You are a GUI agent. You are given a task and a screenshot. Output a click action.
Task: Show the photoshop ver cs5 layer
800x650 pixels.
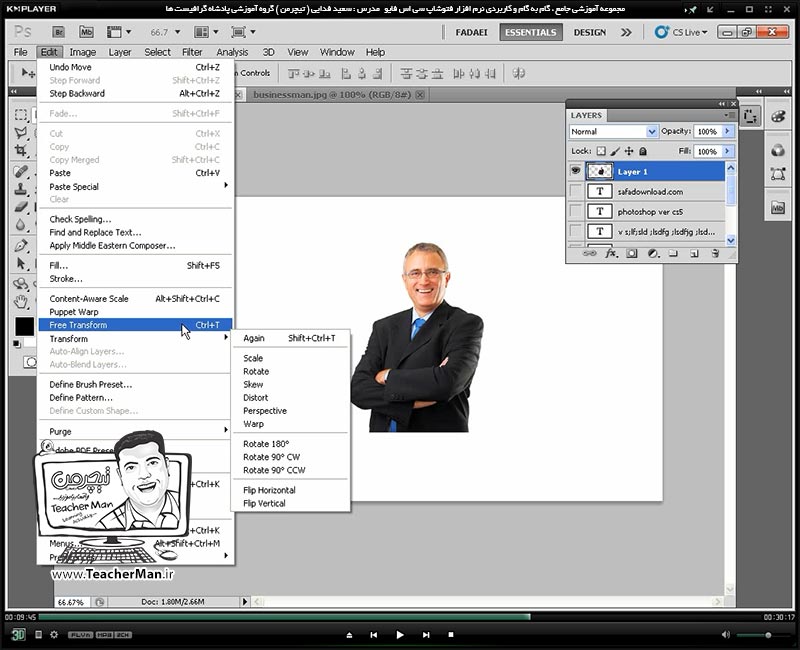click(576, 211)
